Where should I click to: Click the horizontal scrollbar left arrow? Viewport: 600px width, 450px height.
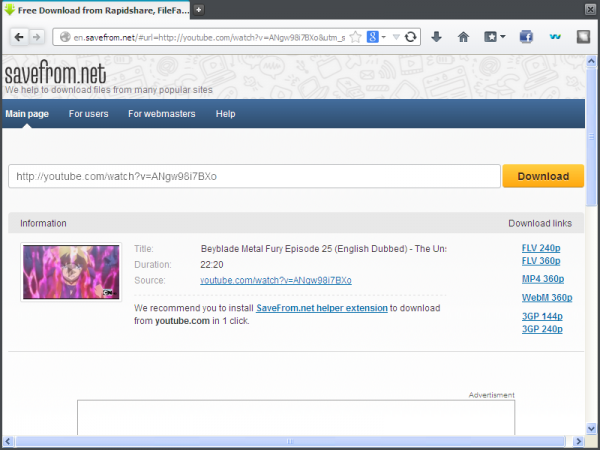pyautogui.click(x=8, y=441)
